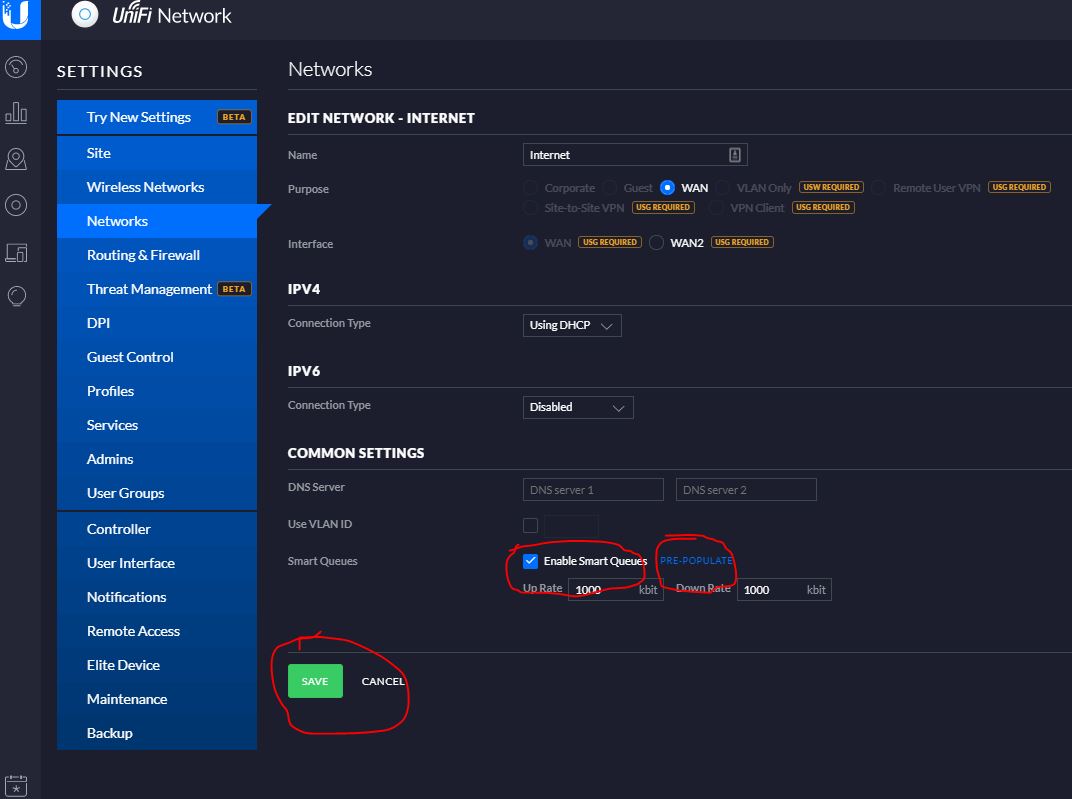Open the Events calendar icon at bottom left
This screenshot has width=1072, height=799.
tap(17, 788)
